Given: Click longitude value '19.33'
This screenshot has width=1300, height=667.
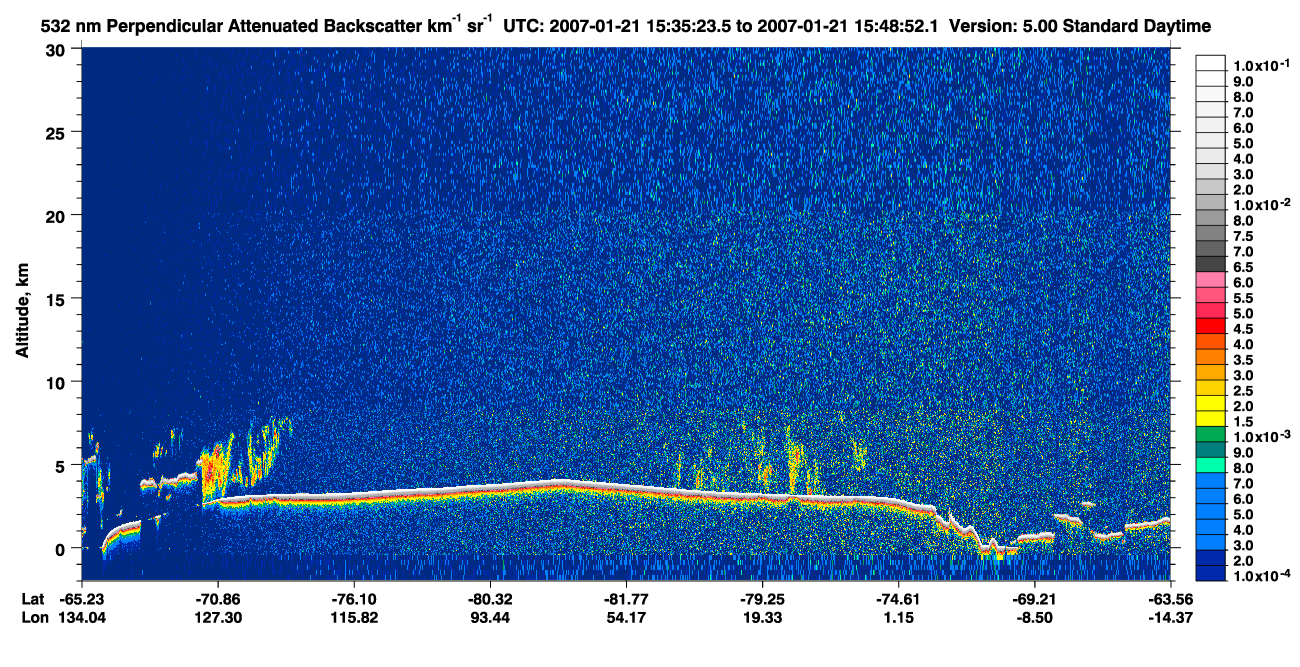Looking at the screenshot, I should point(762,617).
